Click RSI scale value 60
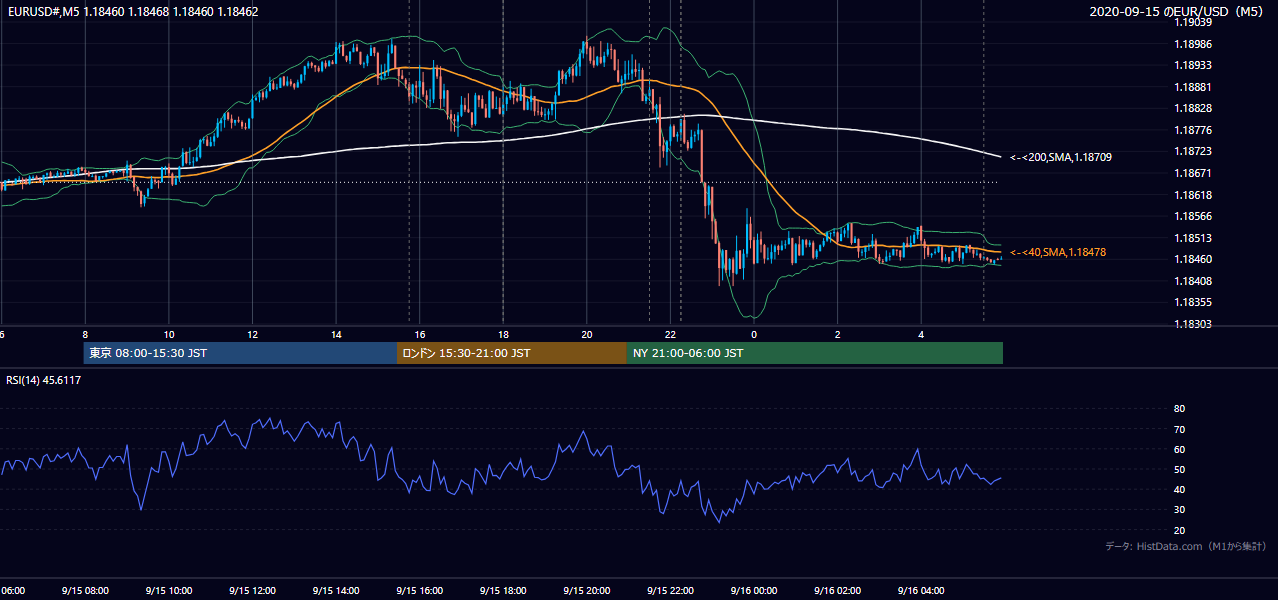 pos(1180,449)
